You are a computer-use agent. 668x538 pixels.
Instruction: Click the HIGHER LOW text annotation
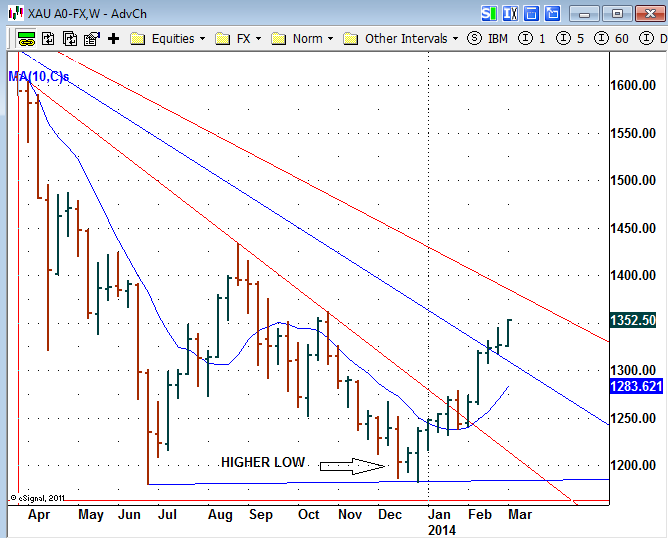tap(263, 462)
